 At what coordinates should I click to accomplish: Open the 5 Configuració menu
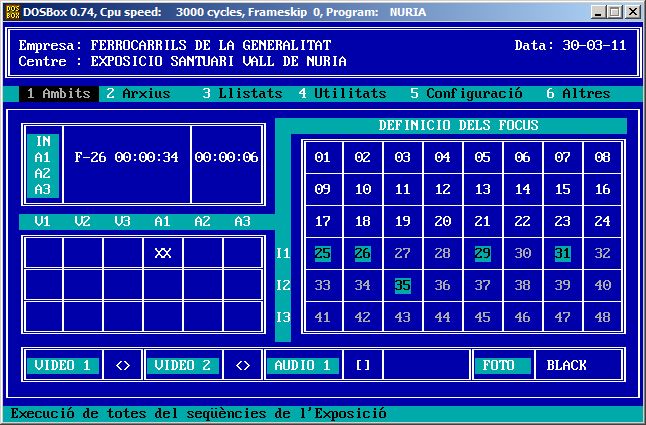coord(466,94)
